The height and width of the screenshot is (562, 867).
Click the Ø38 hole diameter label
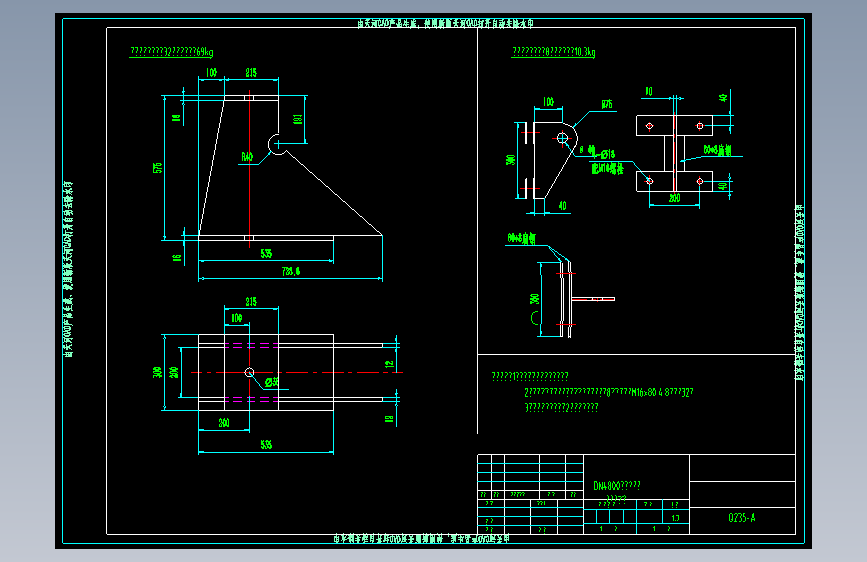(271, 382)
